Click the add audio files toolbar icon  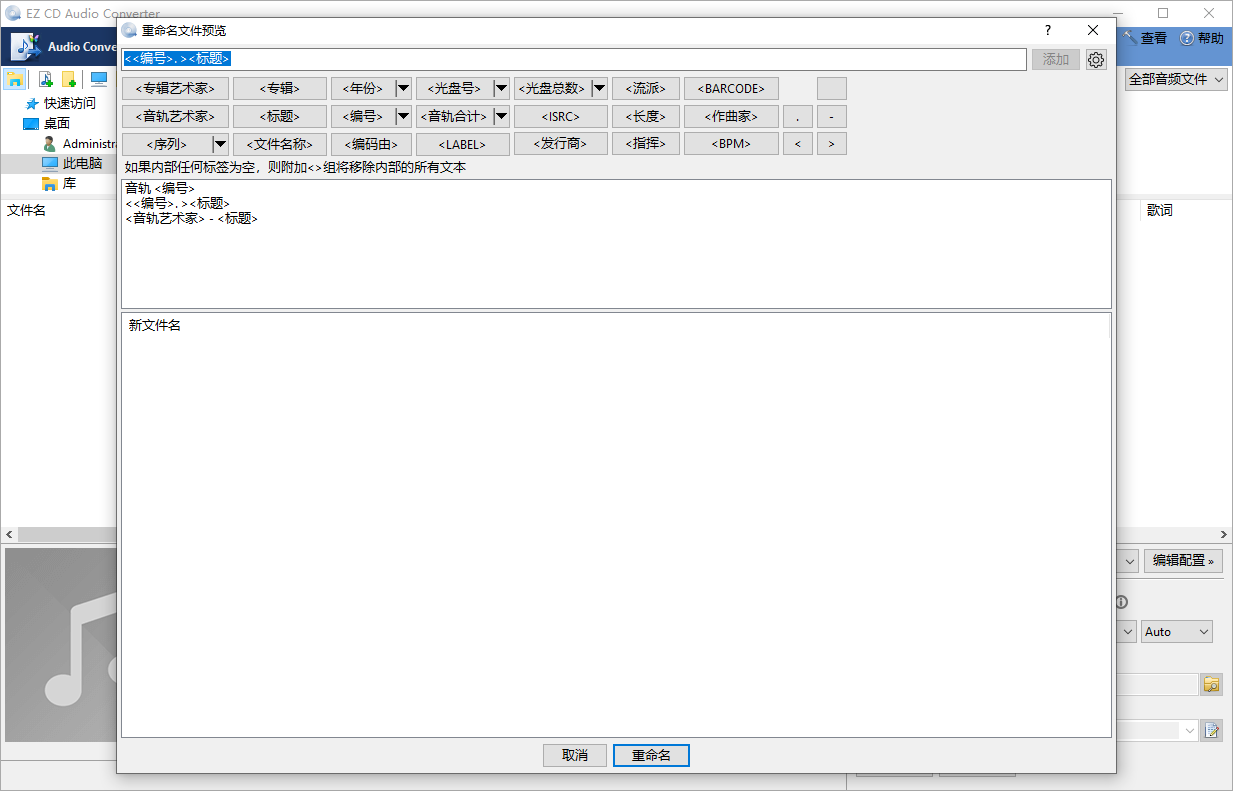click(x=46, y=78)
